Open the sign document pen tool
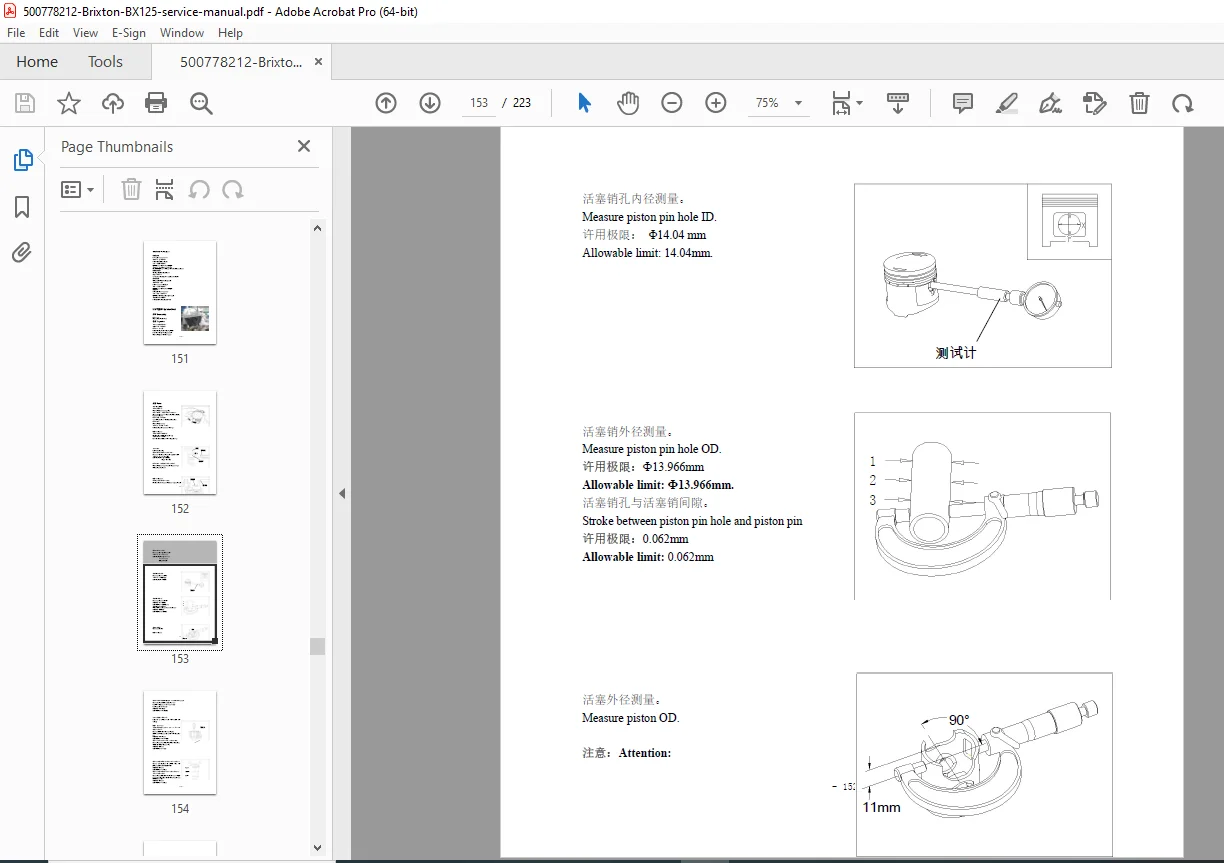 [x=1050, y=103]
